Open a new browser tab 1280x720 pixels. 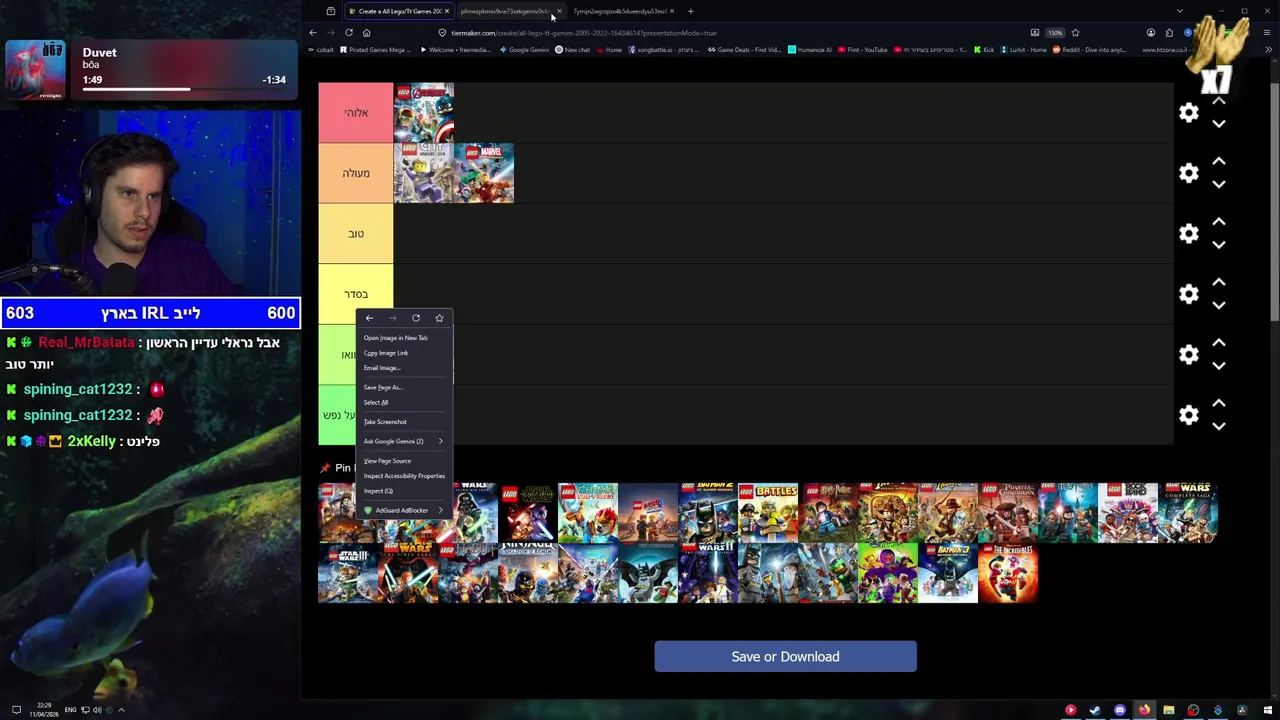tap(690, 11)
